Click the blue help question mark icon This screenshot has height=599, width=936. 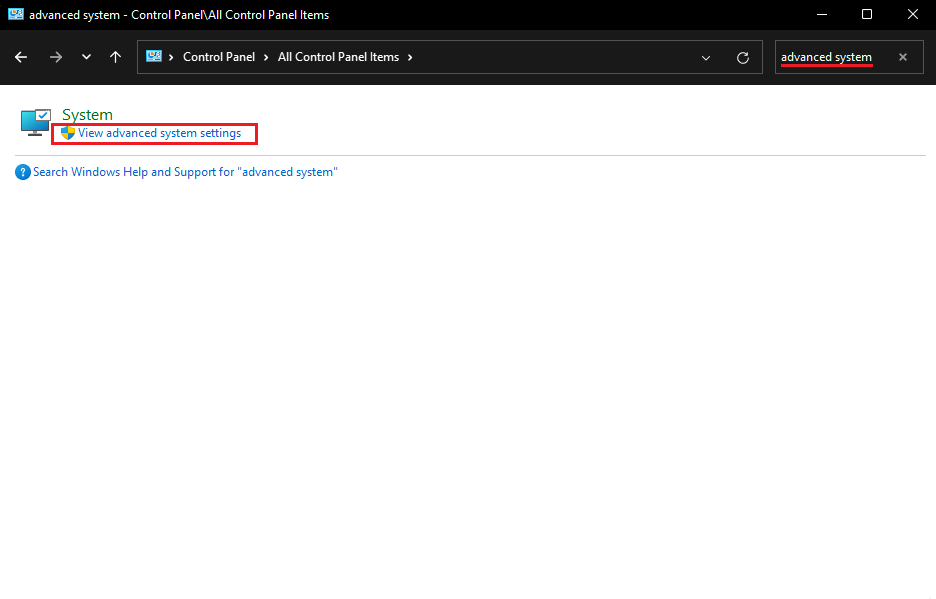(23, 172)
